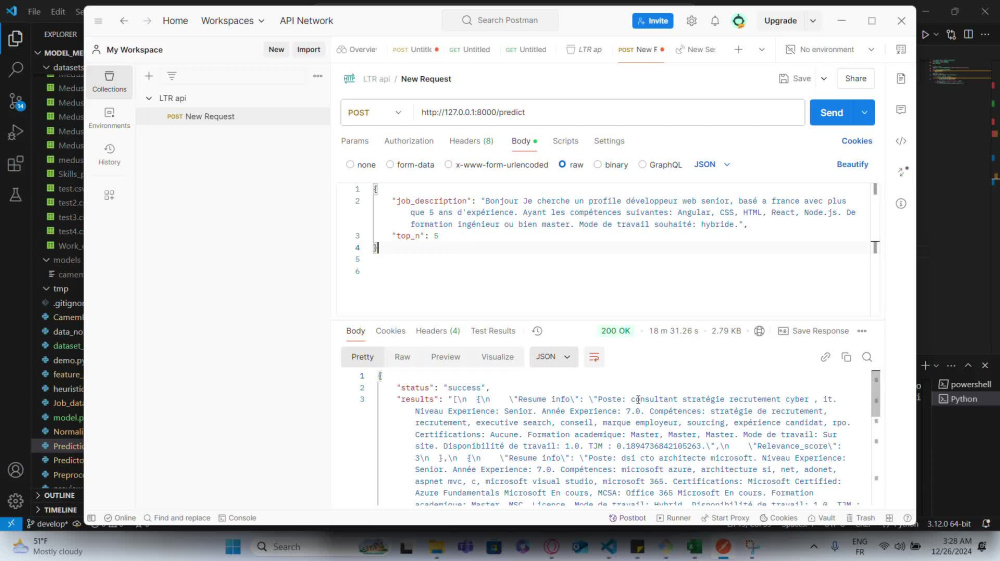Open VS Code Search in the activity bar
Viewport: 1000px width, 561px height.
click(x=15, y=69)
